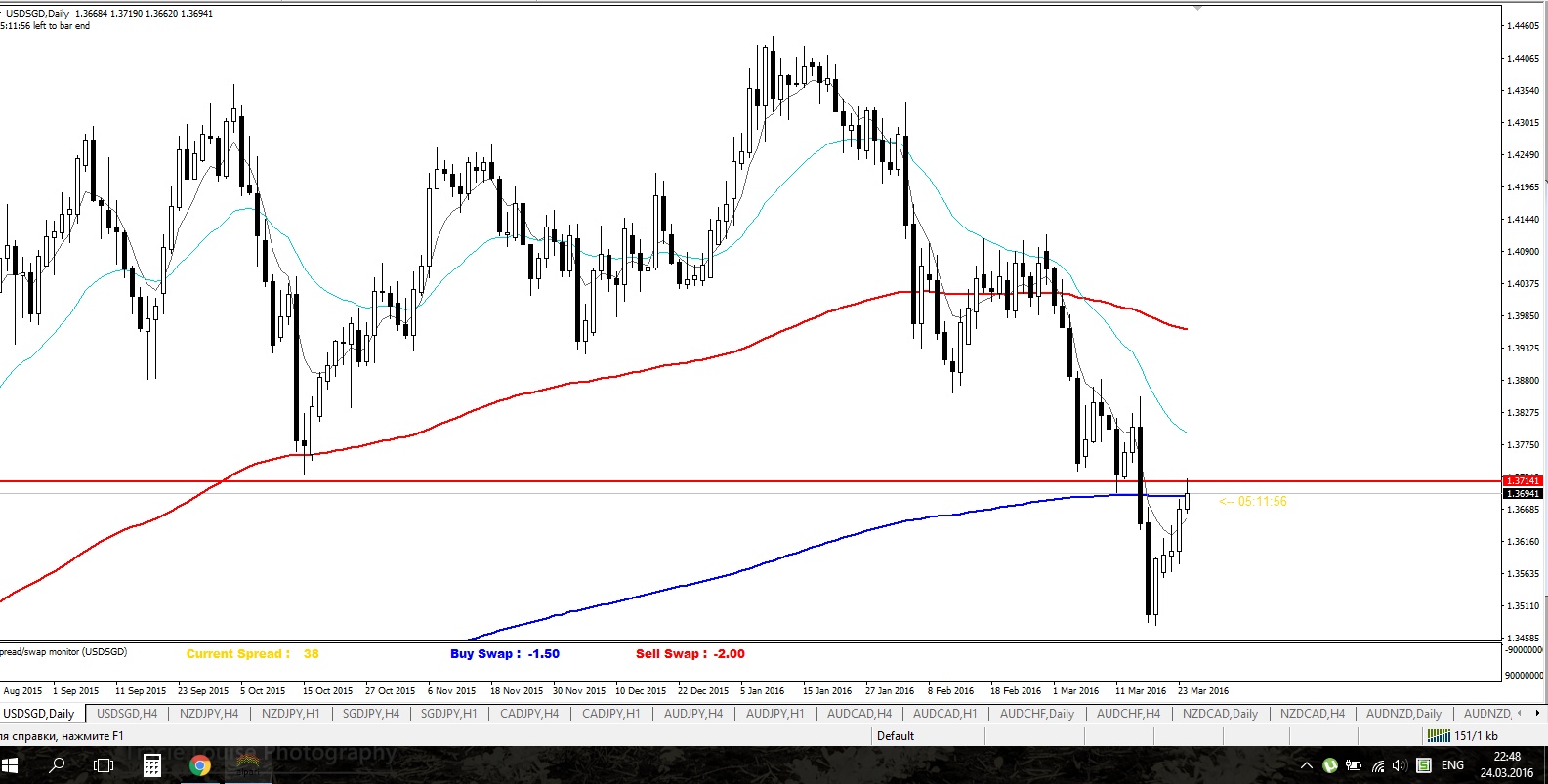Switch to the SGDJPY,H4 tab

[x=371, y=714]
